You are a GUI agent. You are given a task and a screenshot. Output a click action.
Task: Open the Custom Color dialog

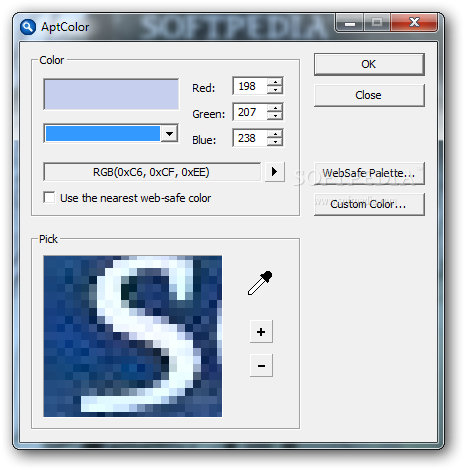pyautogui.click(x=369, y=204)
